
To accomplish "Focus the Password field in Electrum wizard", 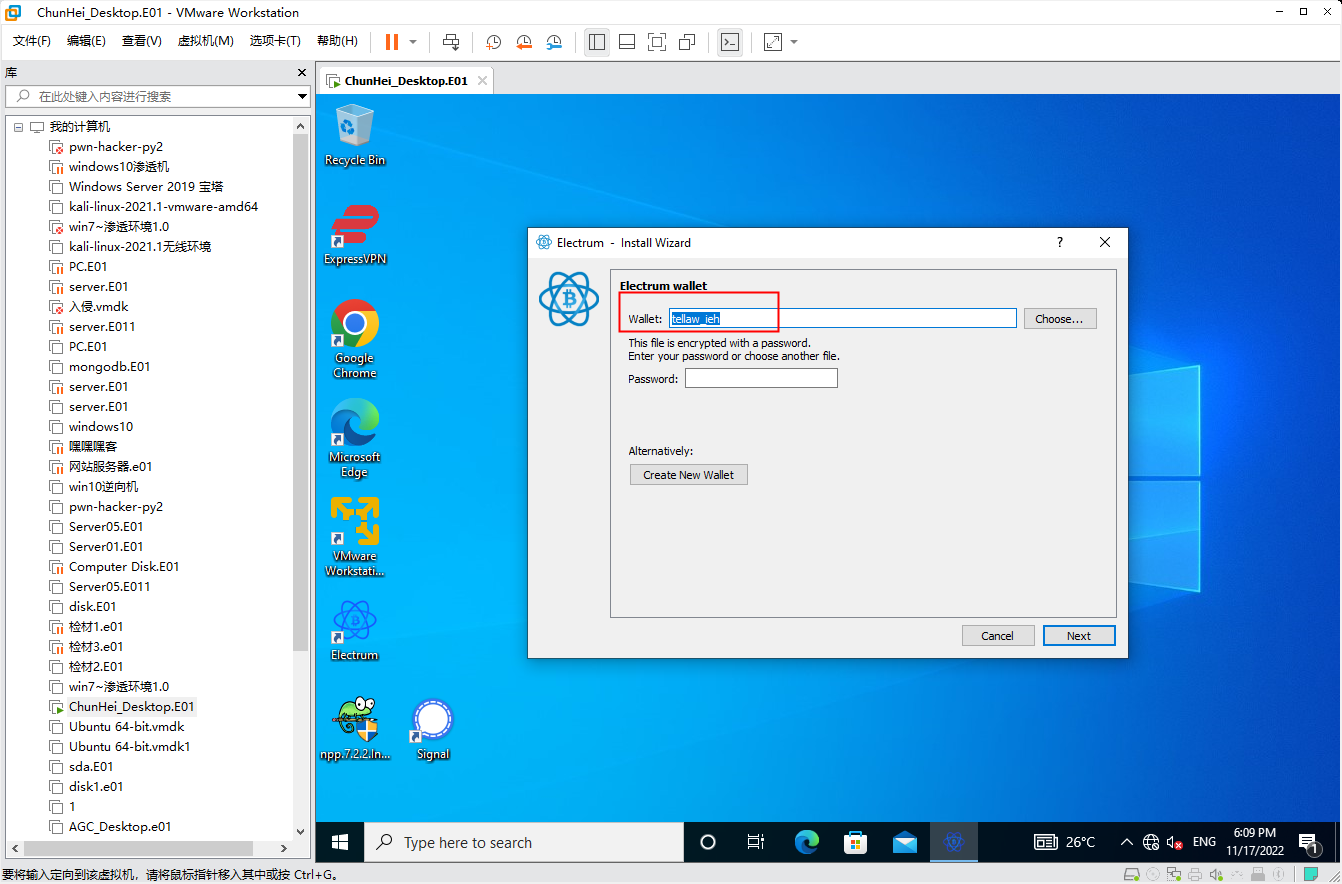I will 761,379.
